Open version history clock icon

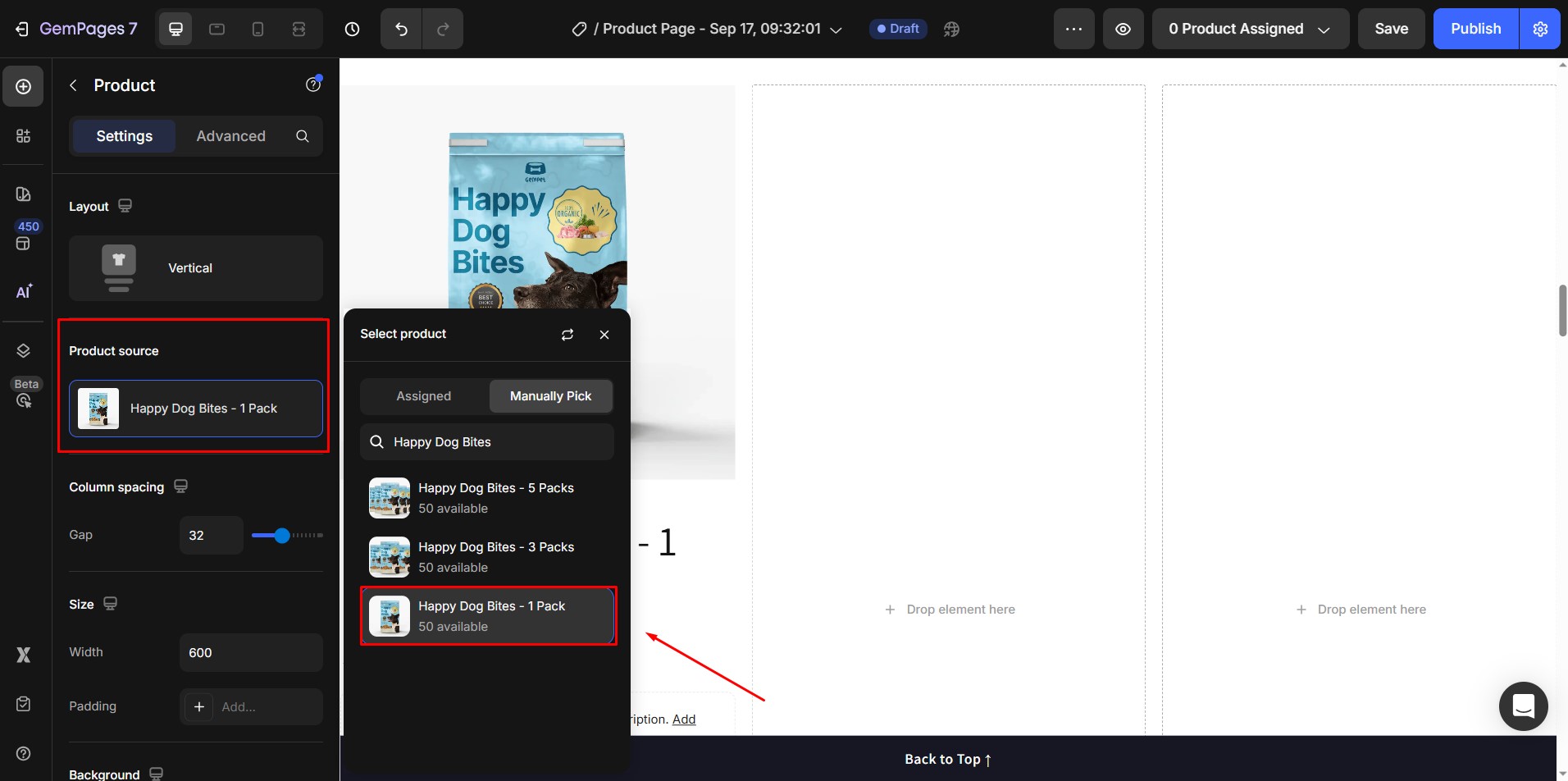tap(352, 29)
